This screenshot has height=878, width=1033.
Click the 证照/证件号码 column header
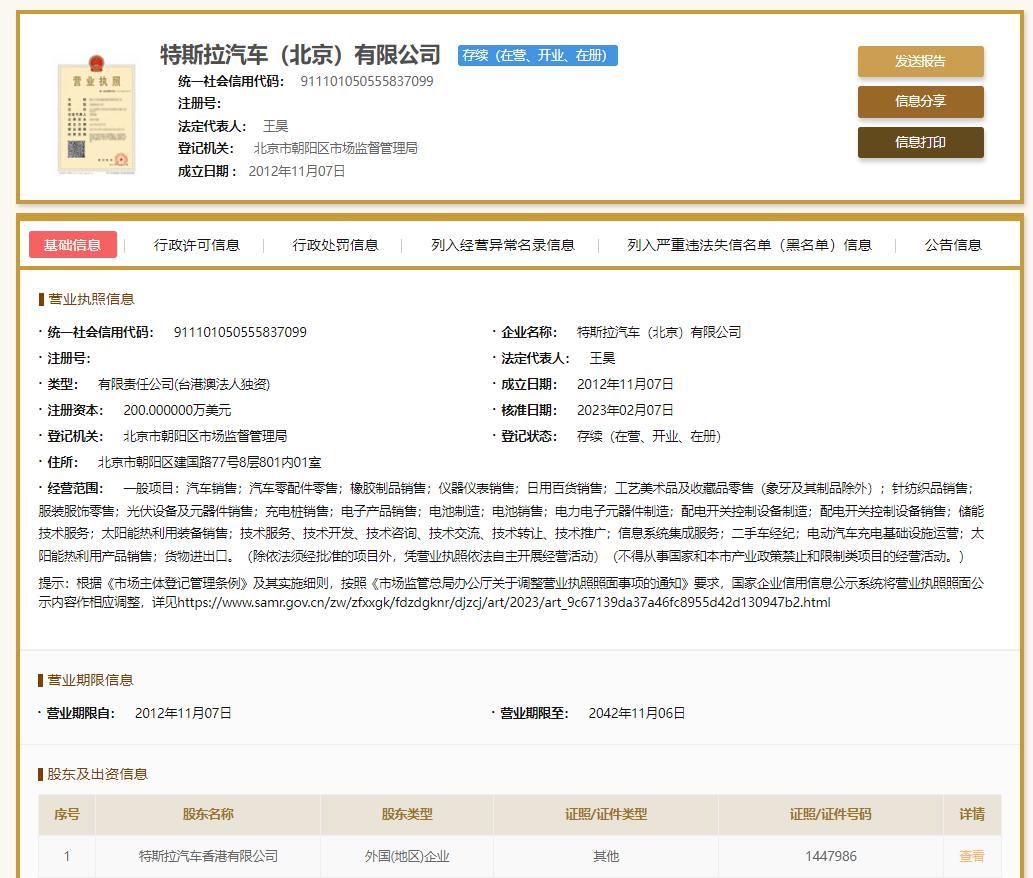pos(831,814)
